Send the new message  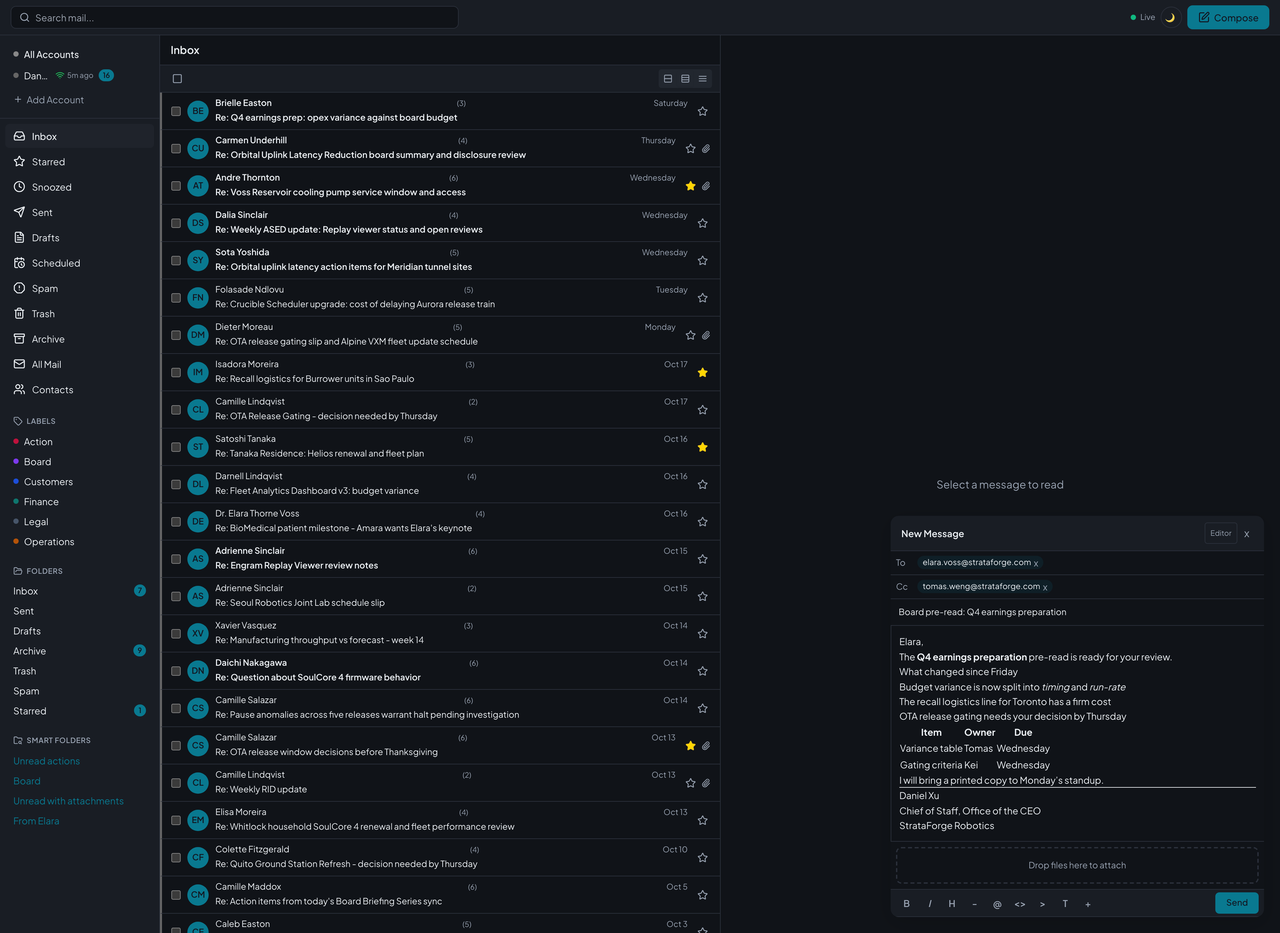click(x=1237, y=903)
